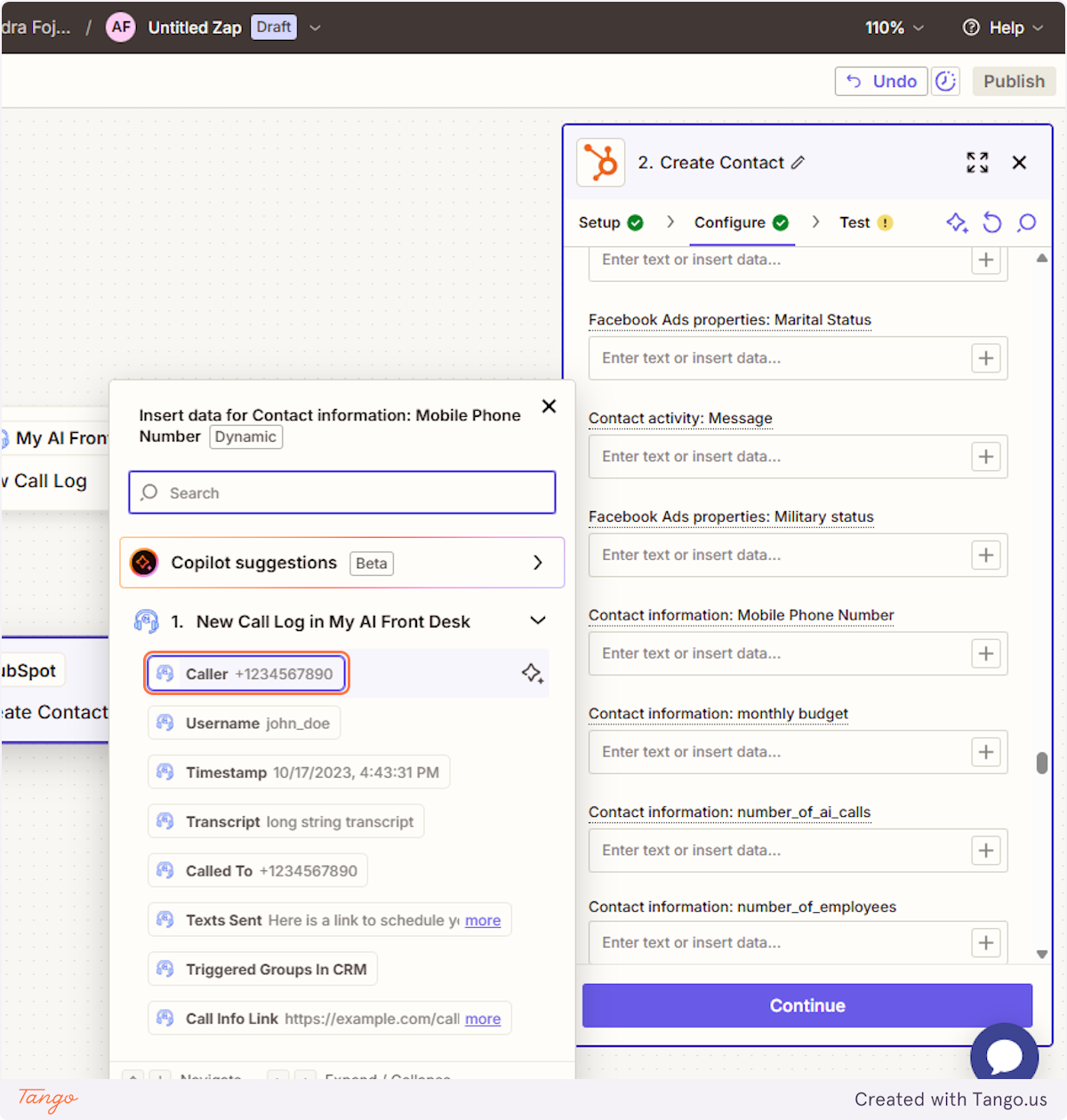Click the HubSpot app icon in step header
This screenshot has width=1067, height=1120.
tap(601, 163)
